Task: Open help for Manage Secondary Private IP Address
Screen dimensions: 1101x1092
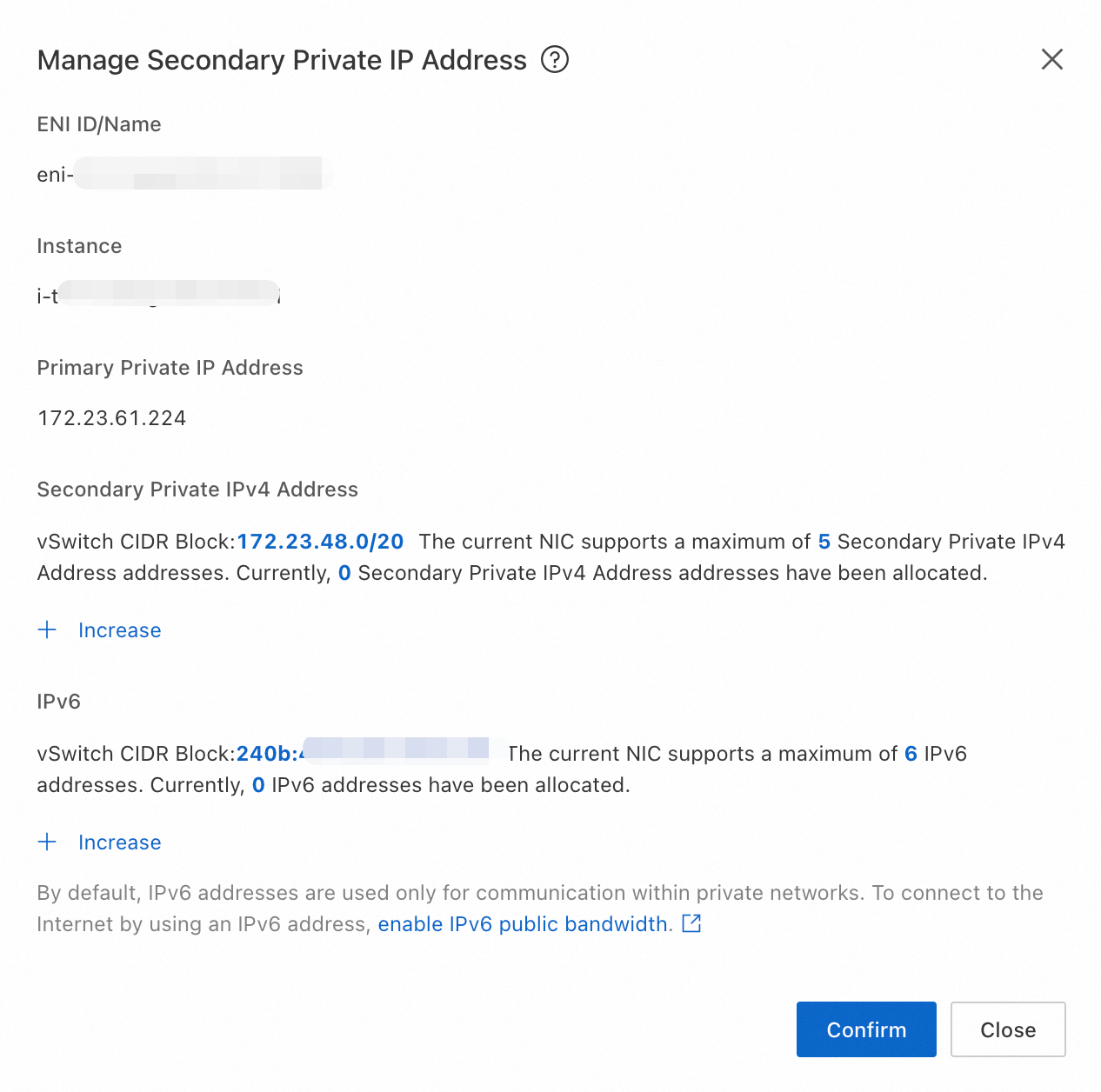Action: tap(555, 60)
